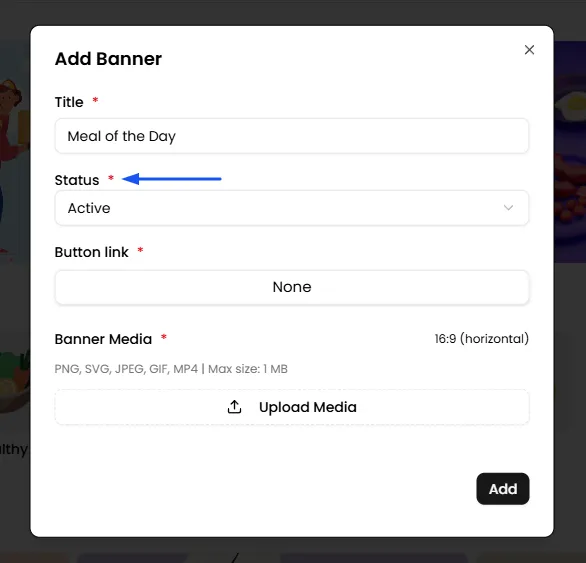The height and width of the screenshot is (563, 586).
Task: Click the Add Banner heading text
Action: [x=108, y=59]
